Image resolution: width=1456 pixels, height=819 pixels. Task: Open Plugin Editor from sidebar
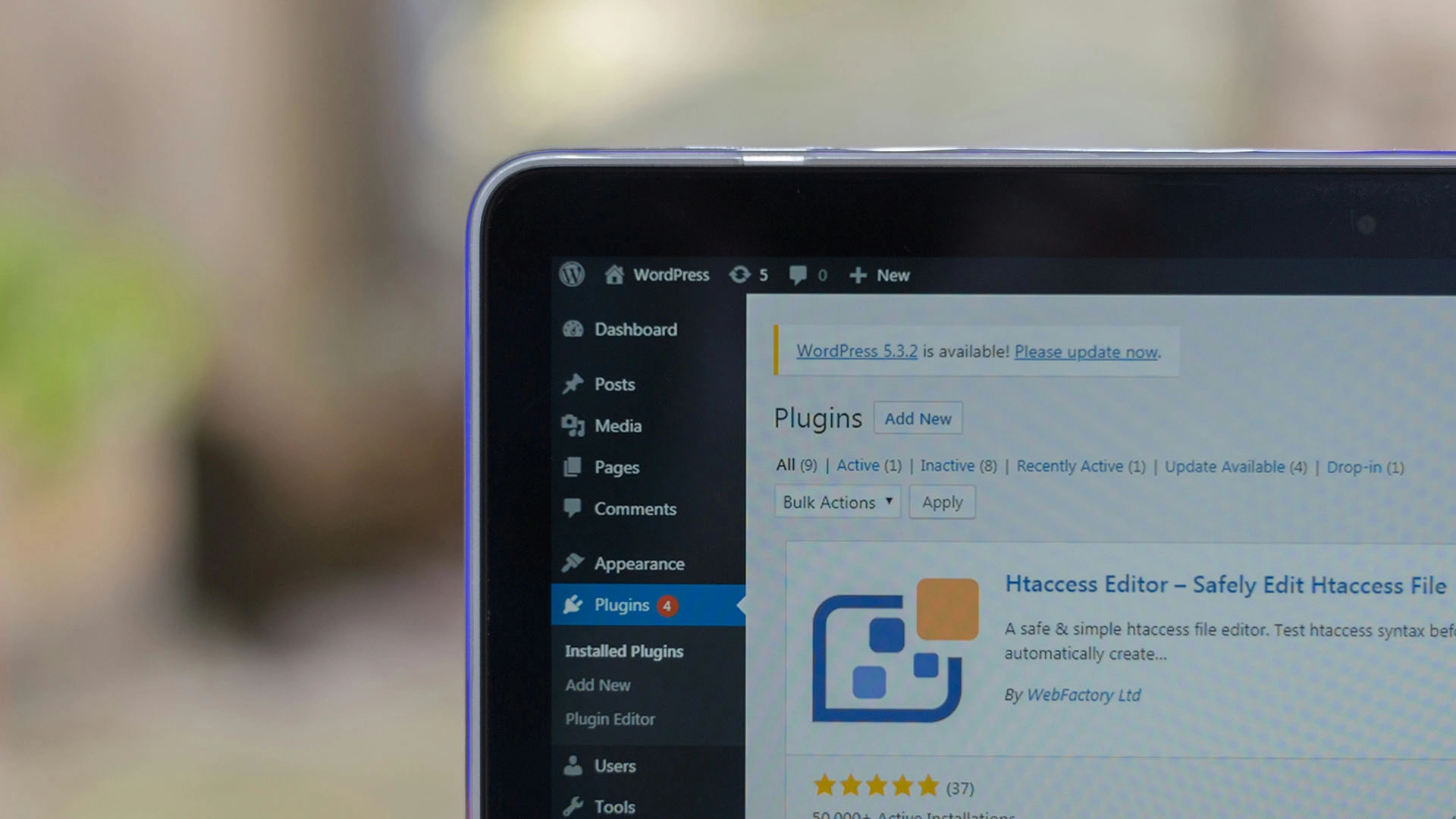610,719
